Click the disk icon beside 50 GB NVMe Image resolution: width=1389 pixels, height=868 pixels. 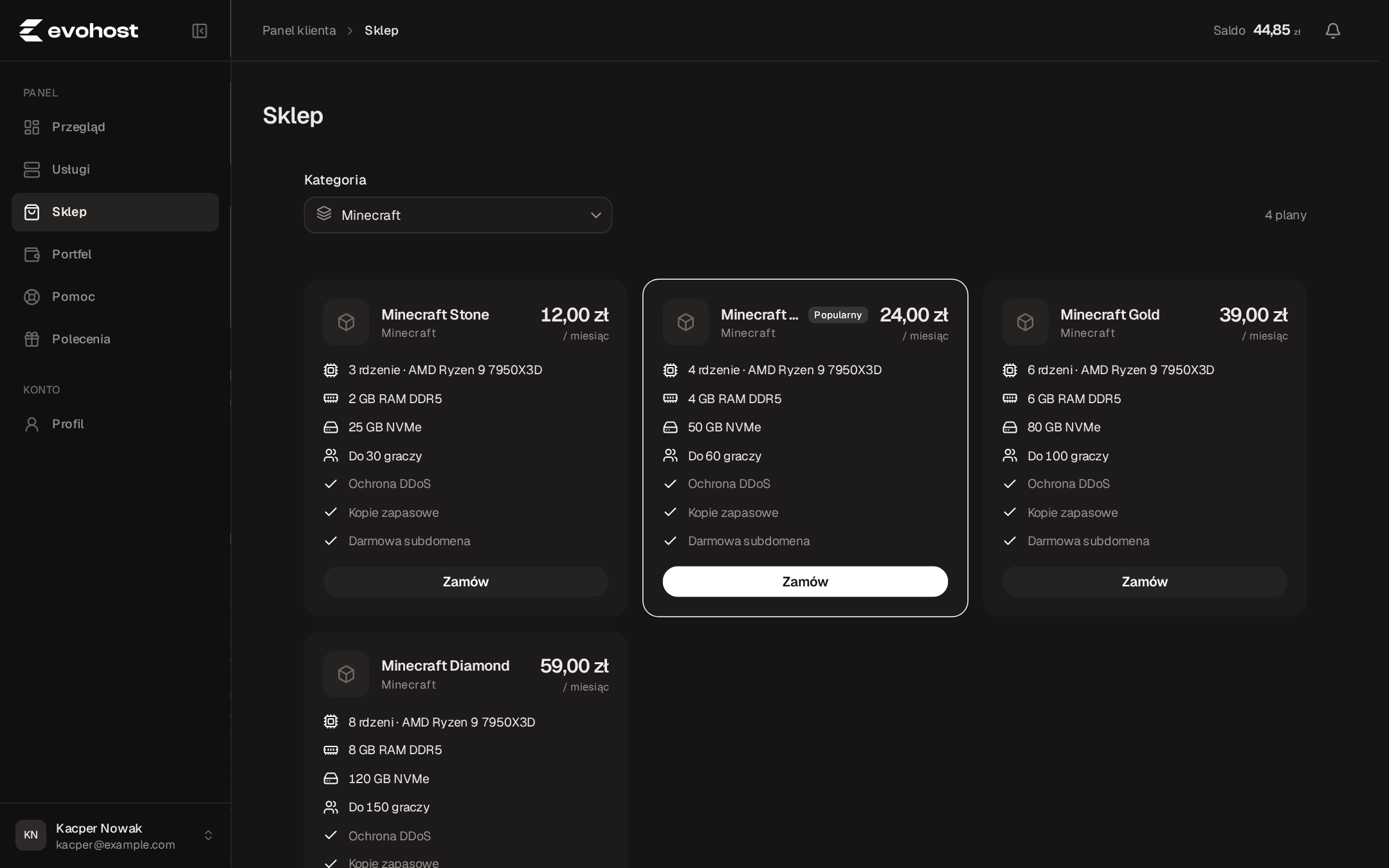coord(670,428)
